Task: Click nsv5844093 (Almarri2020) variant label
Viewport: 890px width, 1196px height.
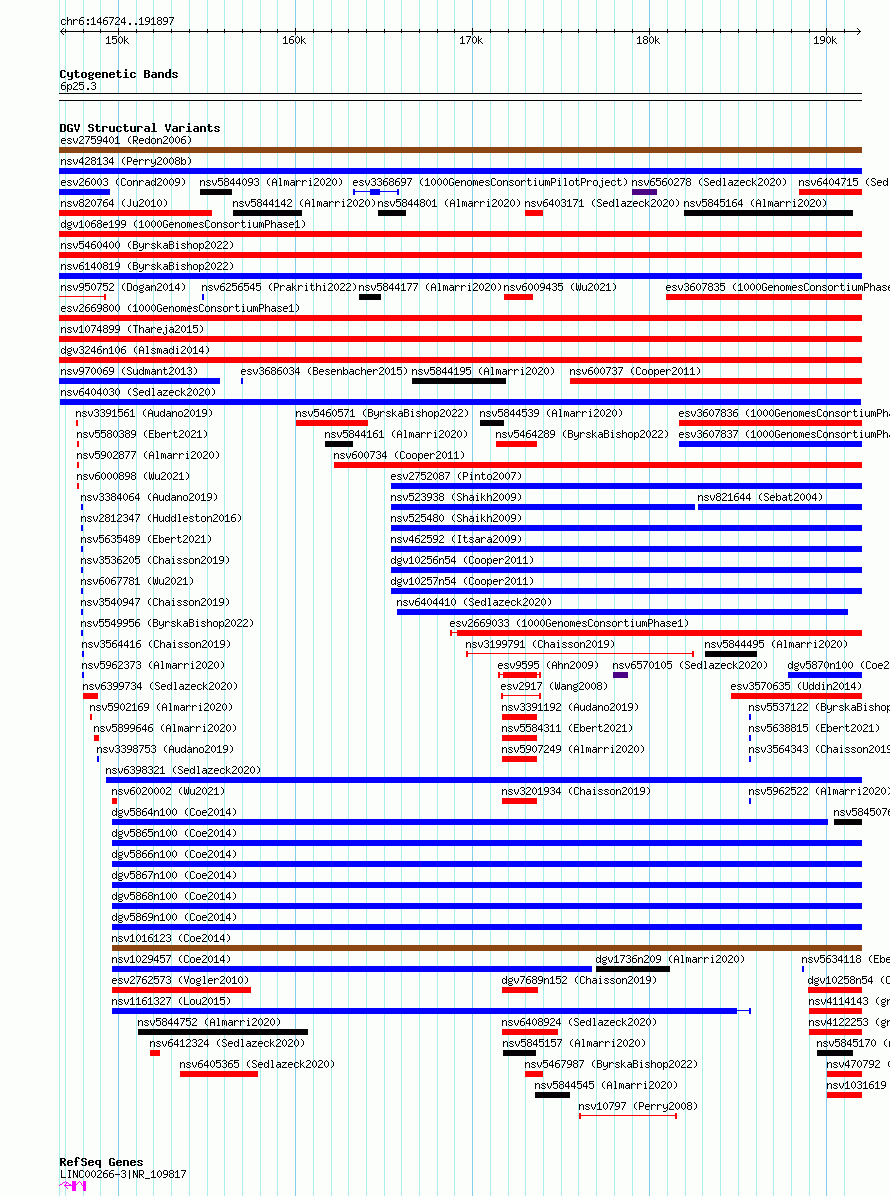Action: pyautogui.click(x=271, y=182)
